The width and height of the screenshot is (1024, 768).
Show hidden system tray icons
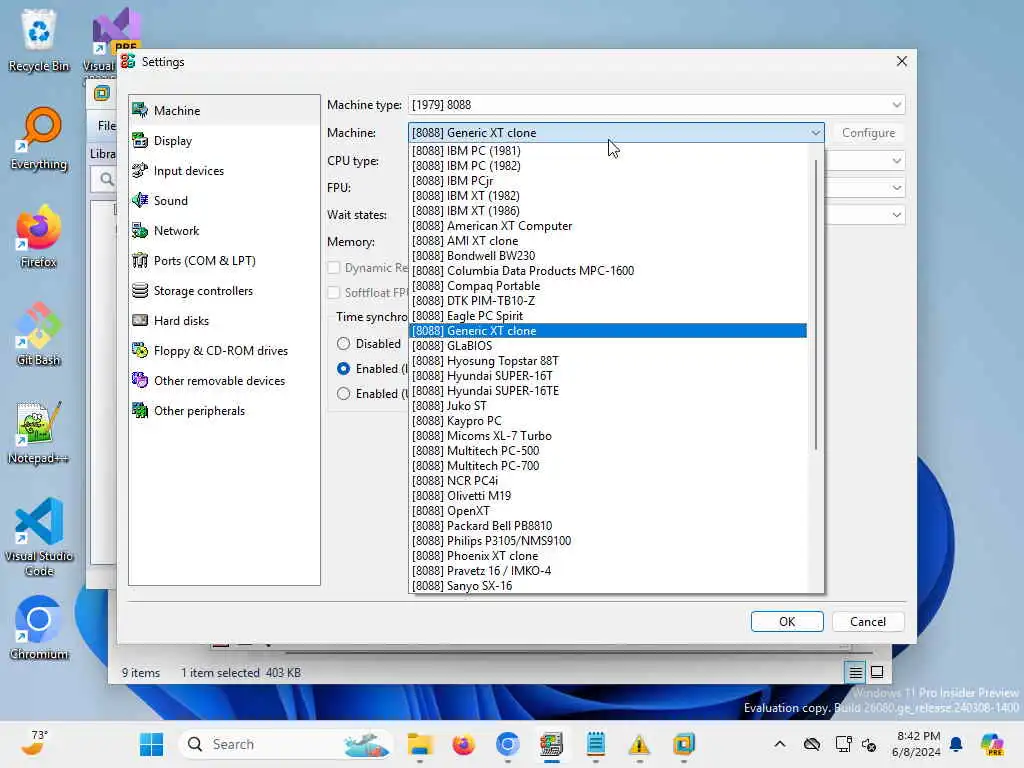pos(780,744)
